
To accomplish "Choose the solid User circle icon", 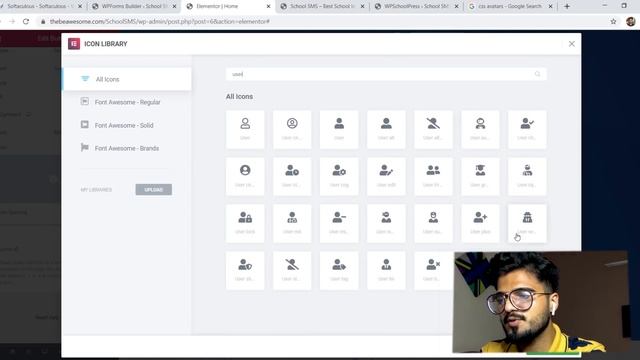I will coord(245,176).
